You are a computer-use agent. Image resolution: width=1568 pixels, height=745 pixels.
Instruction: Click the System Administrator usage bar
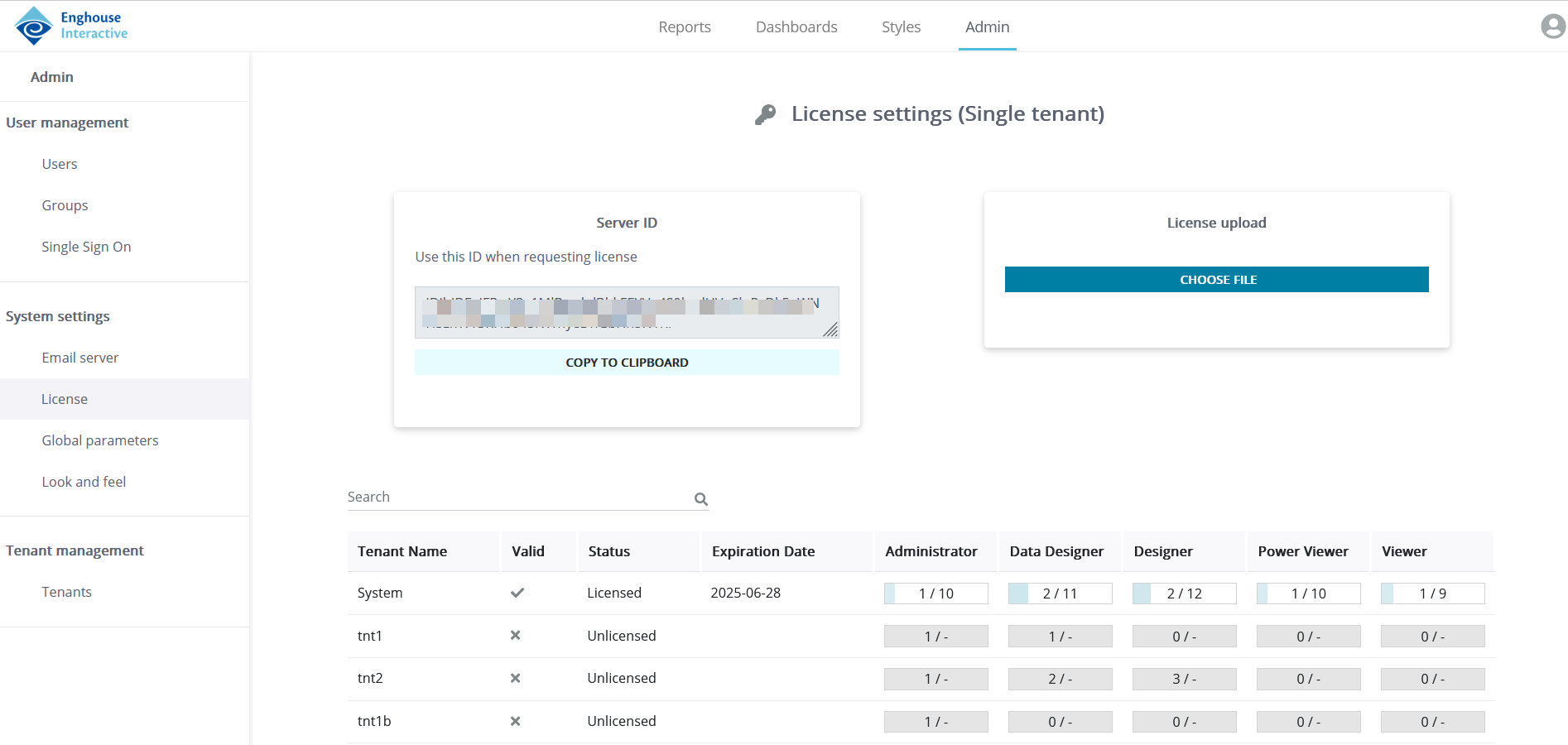click(936, 594)
